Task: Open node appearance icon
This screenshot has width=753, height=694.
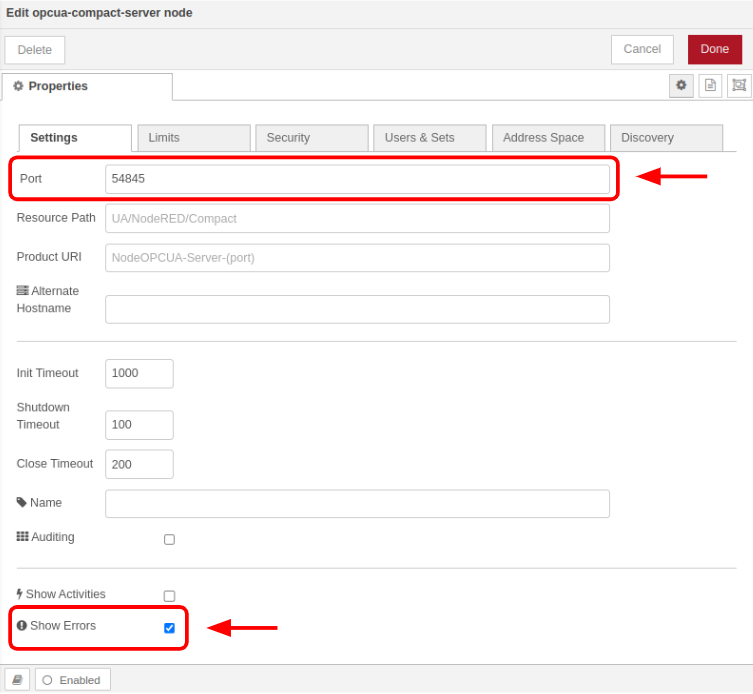Action: click(x=739, y=86)
